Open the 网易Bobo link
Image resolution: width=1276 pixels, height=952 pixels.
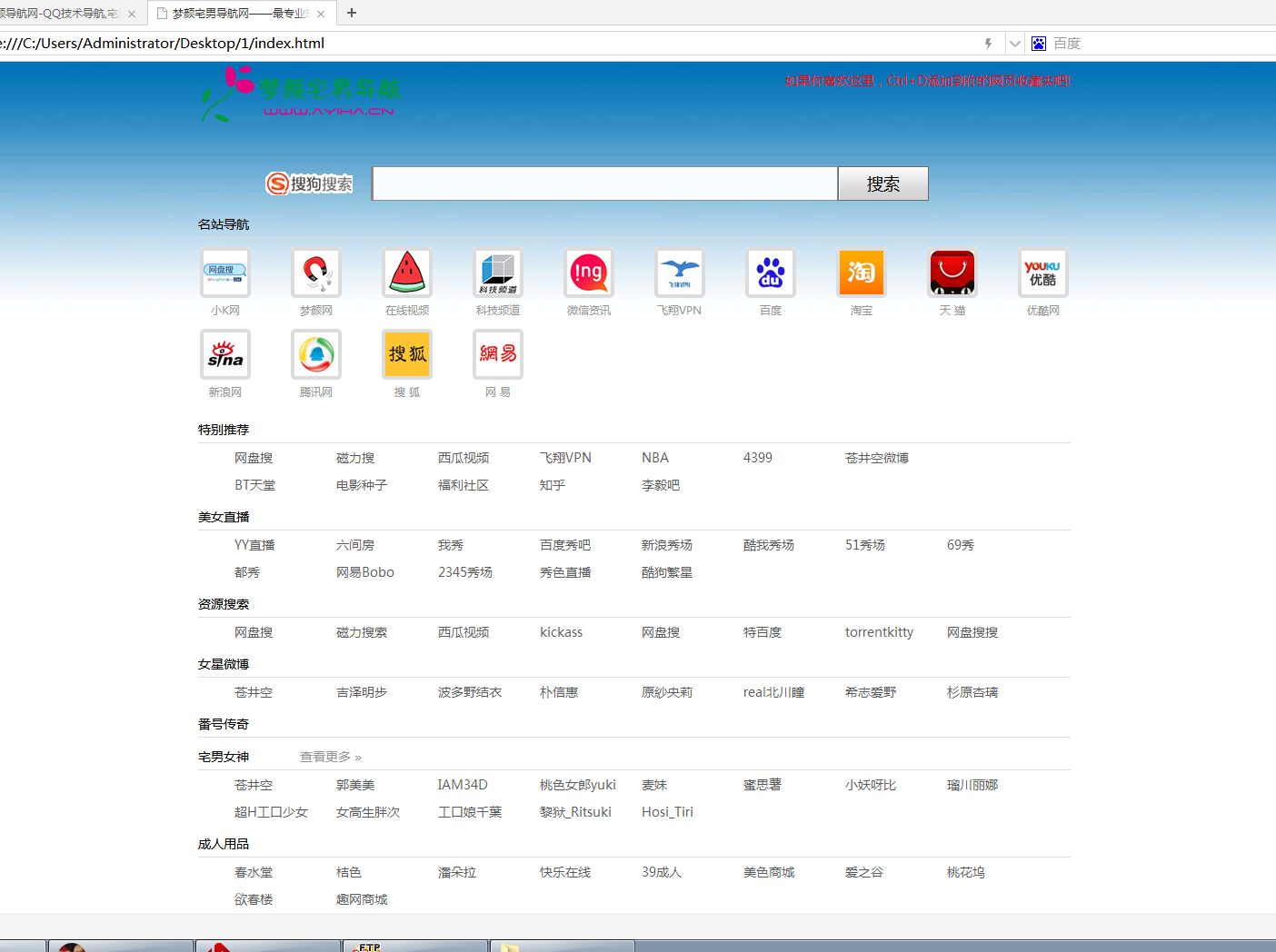[x=365, y=572]
